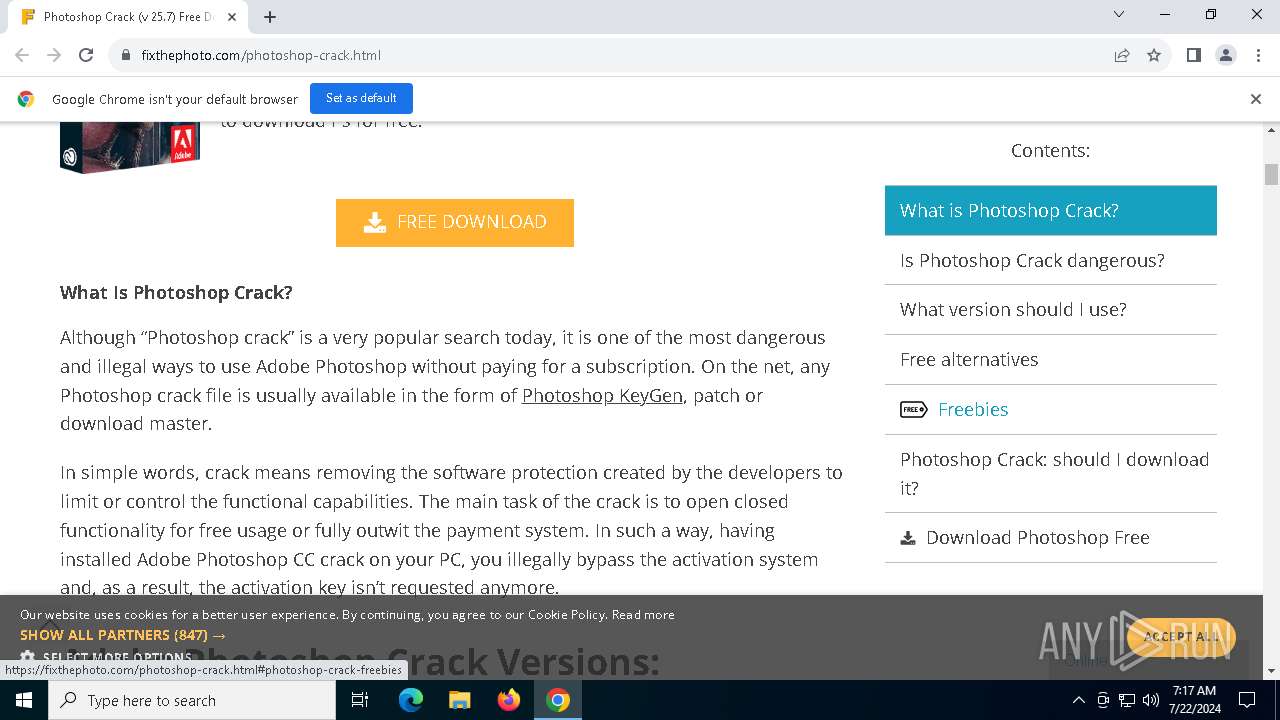This screenshot has width=1280, height=720.
Task: Click the Contents: sidebar heading
Action: pyautogui.click(x=1050, y=150)
